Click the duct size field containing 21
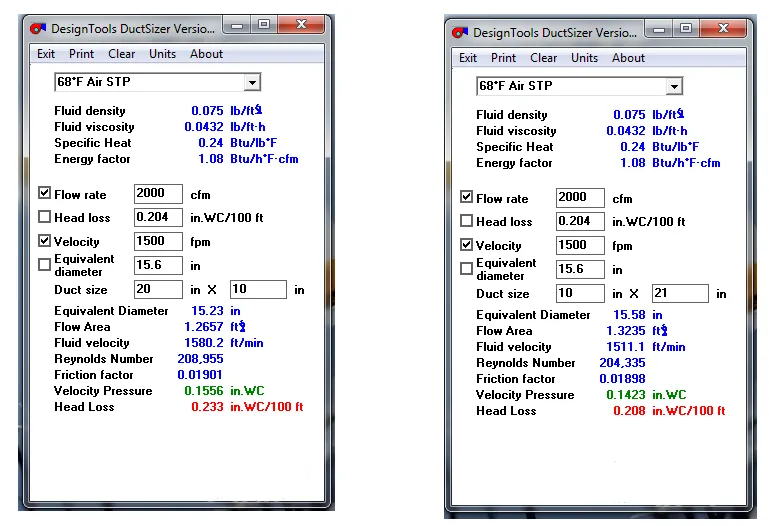 click(x=679, y=294)
